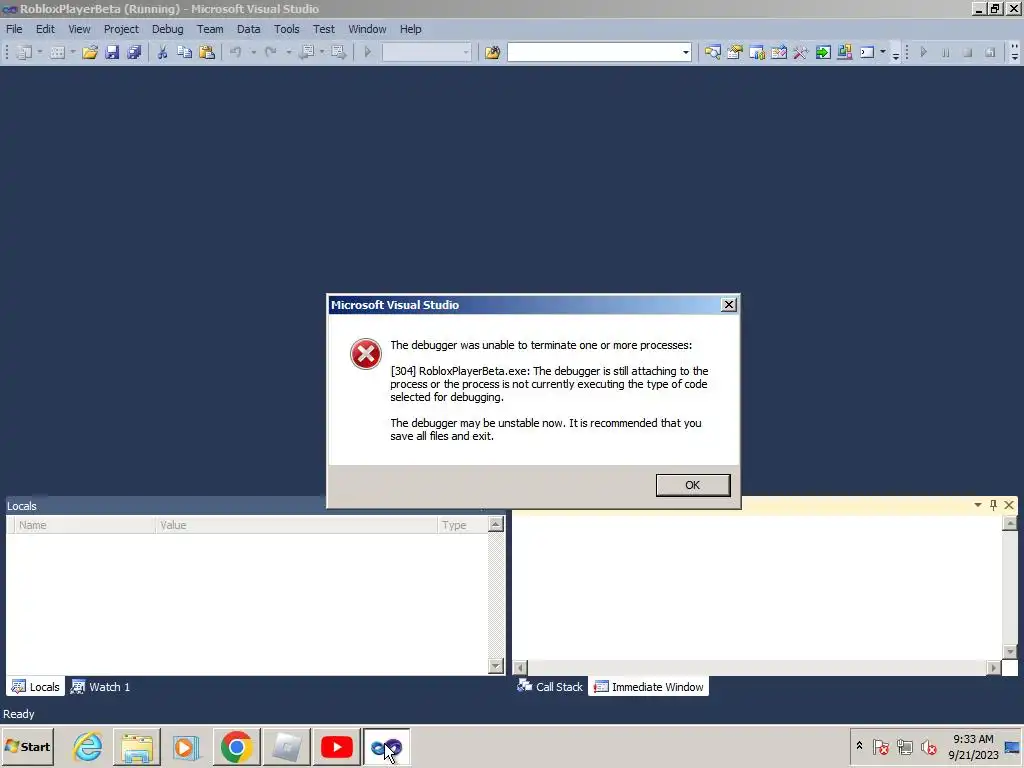Expand the New Project dropdown arrow

[40, 52]
